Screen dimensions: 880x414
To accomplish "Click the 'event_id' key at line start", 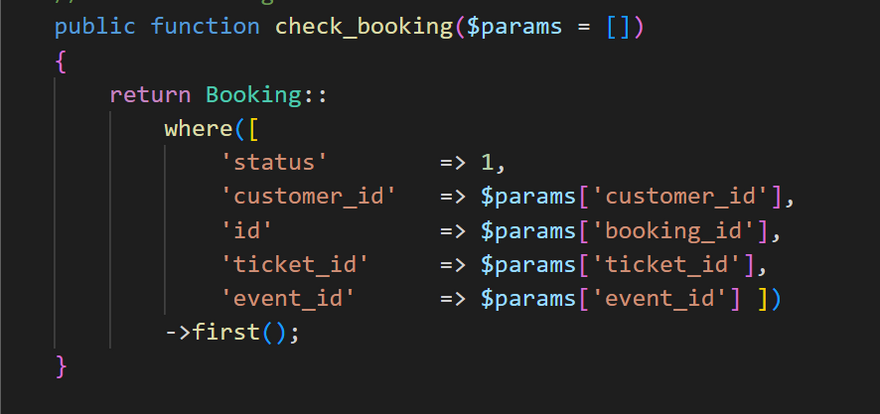I will (x=288, y=299).
